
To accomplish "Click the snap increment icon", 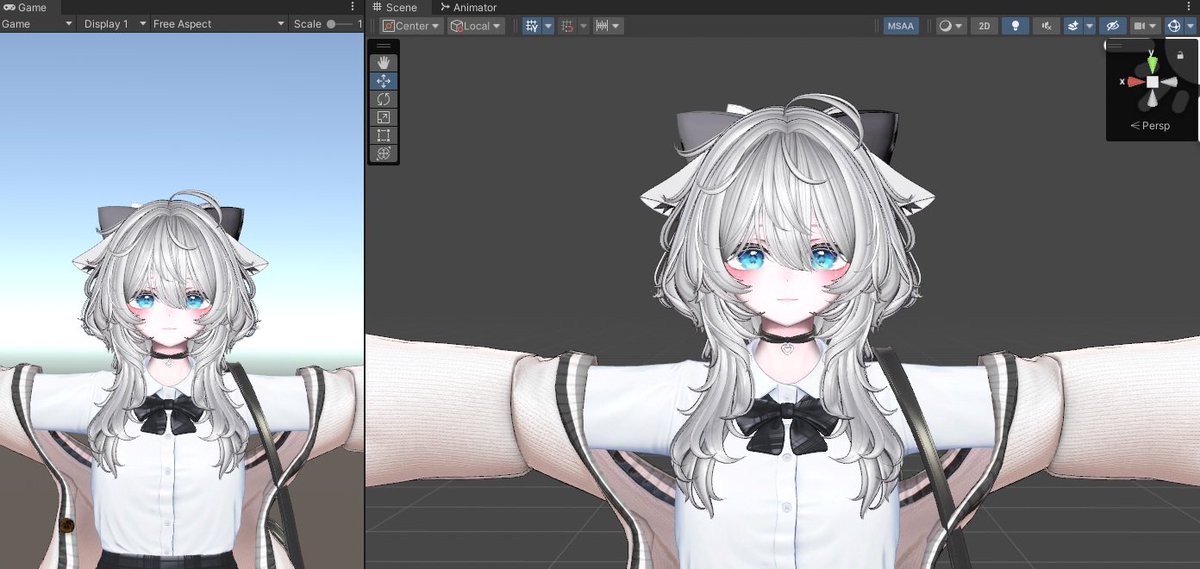I will (567, 26).
